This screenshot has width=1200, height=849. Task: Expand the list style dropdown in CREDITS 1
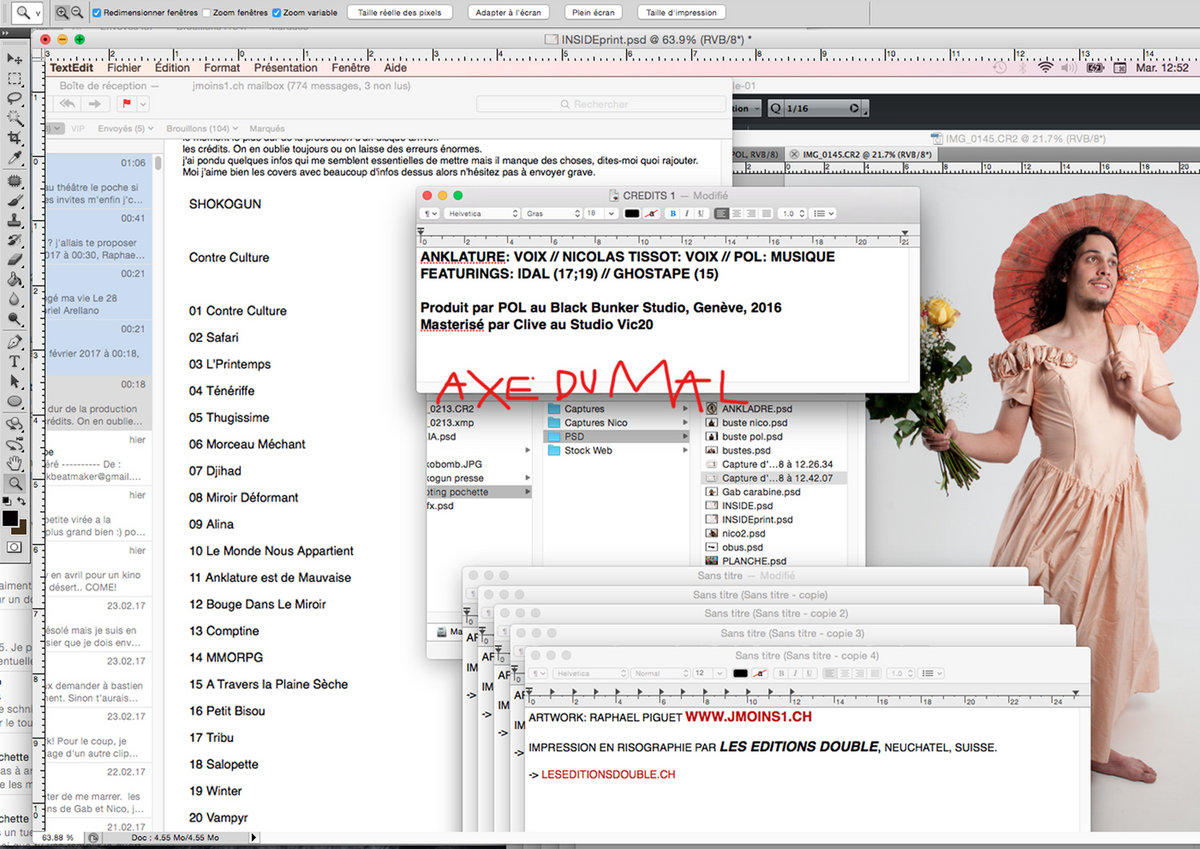point(824,213)
